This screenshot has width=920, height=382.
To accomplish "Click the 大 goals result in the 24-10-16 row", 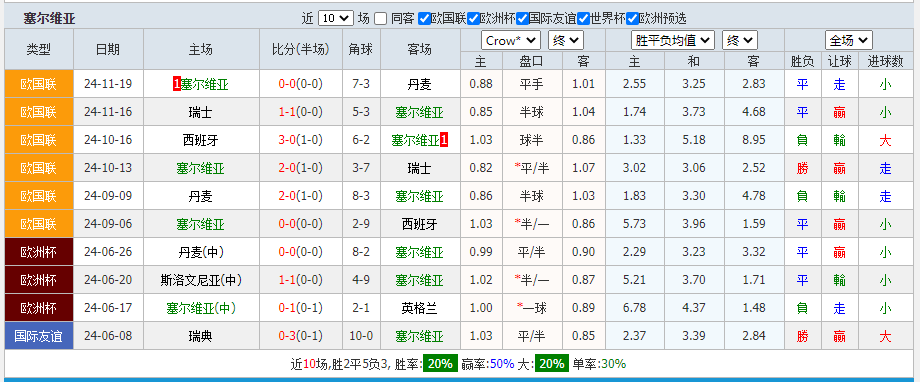I will coord(885,140).
